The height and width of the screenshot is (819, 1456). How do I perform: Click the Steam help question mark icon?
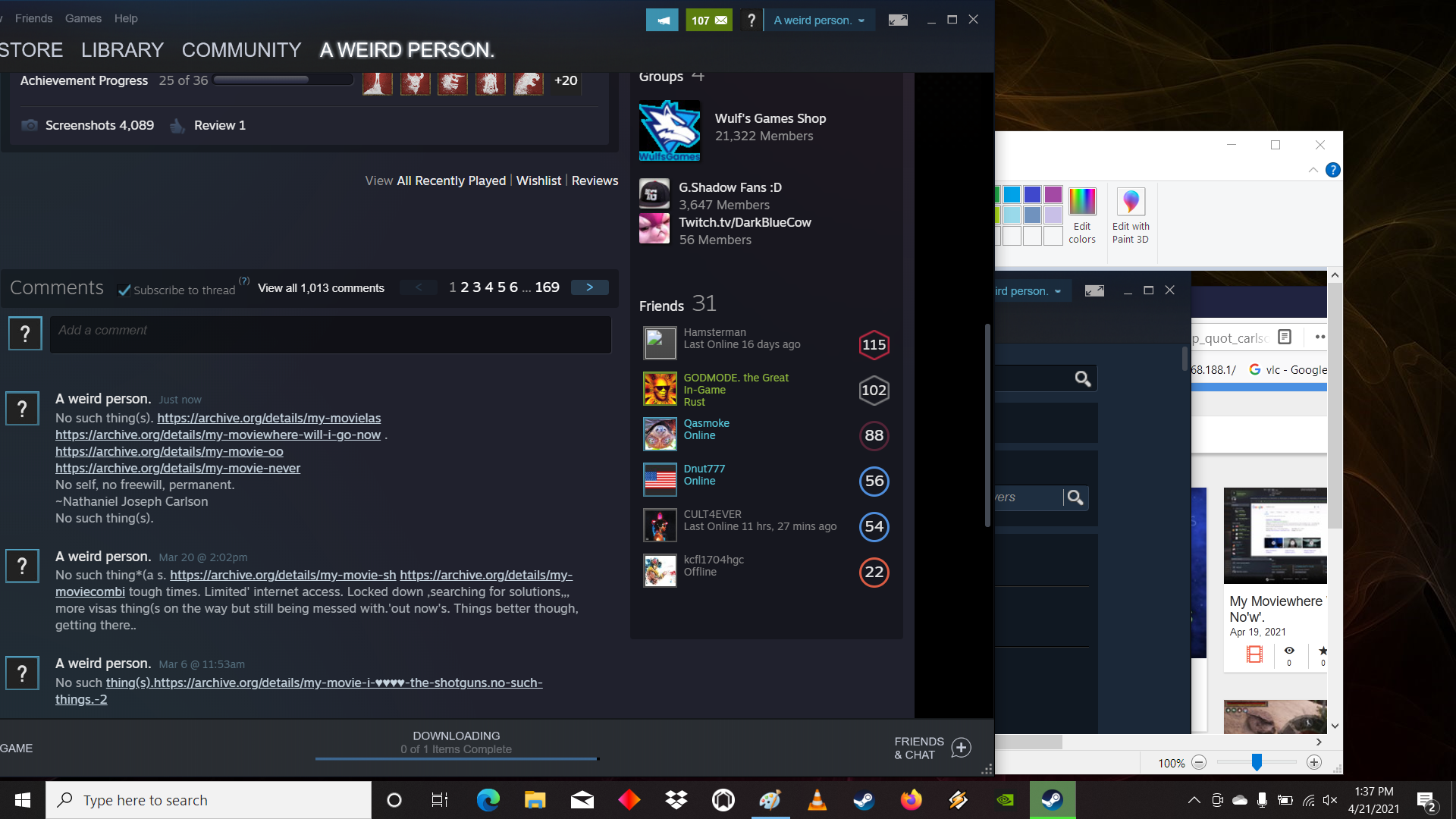click(751, 20)
